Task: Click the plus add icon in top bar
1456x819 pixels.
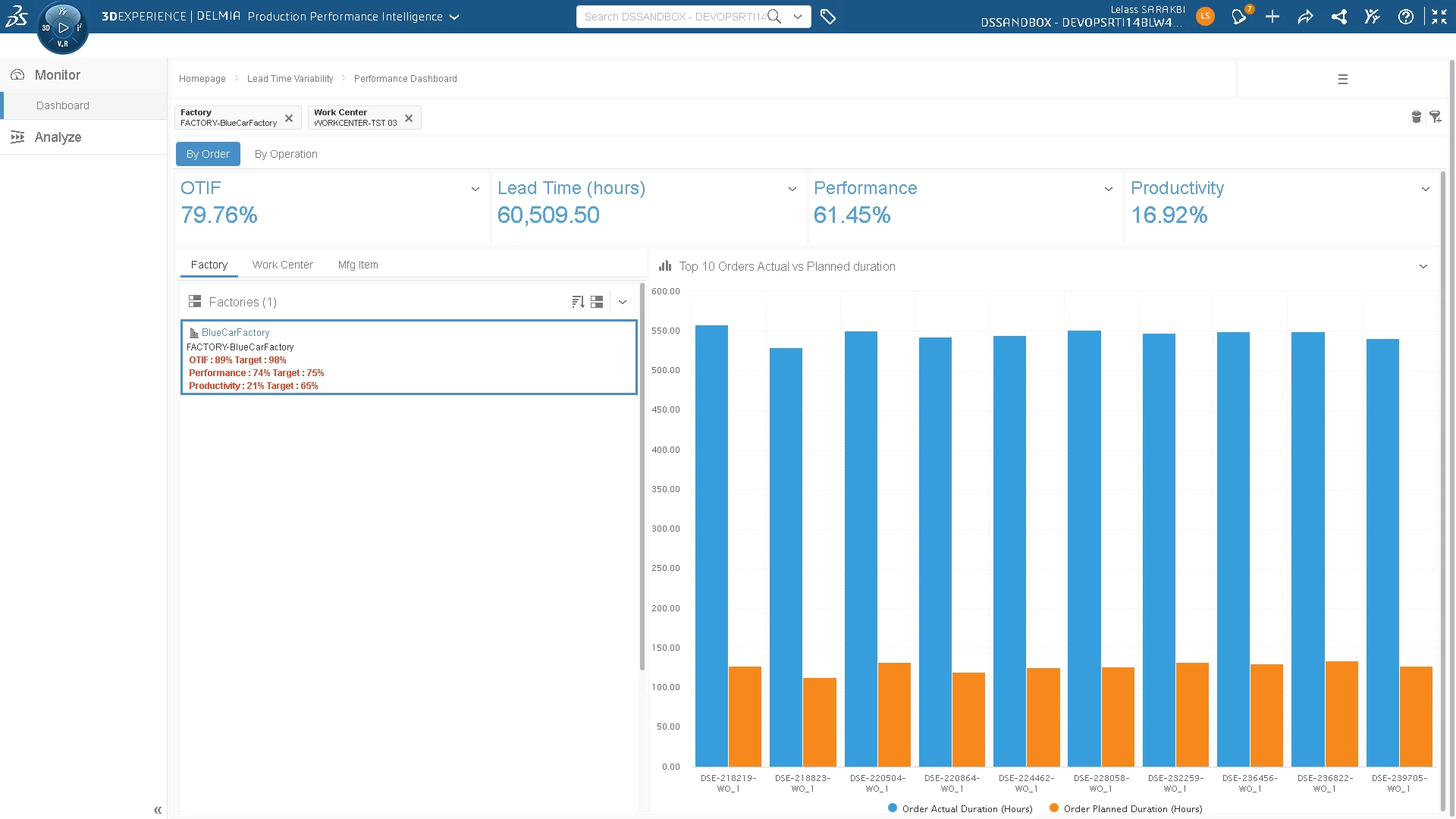Action: pyautogui.click(x=1272, y=17)
